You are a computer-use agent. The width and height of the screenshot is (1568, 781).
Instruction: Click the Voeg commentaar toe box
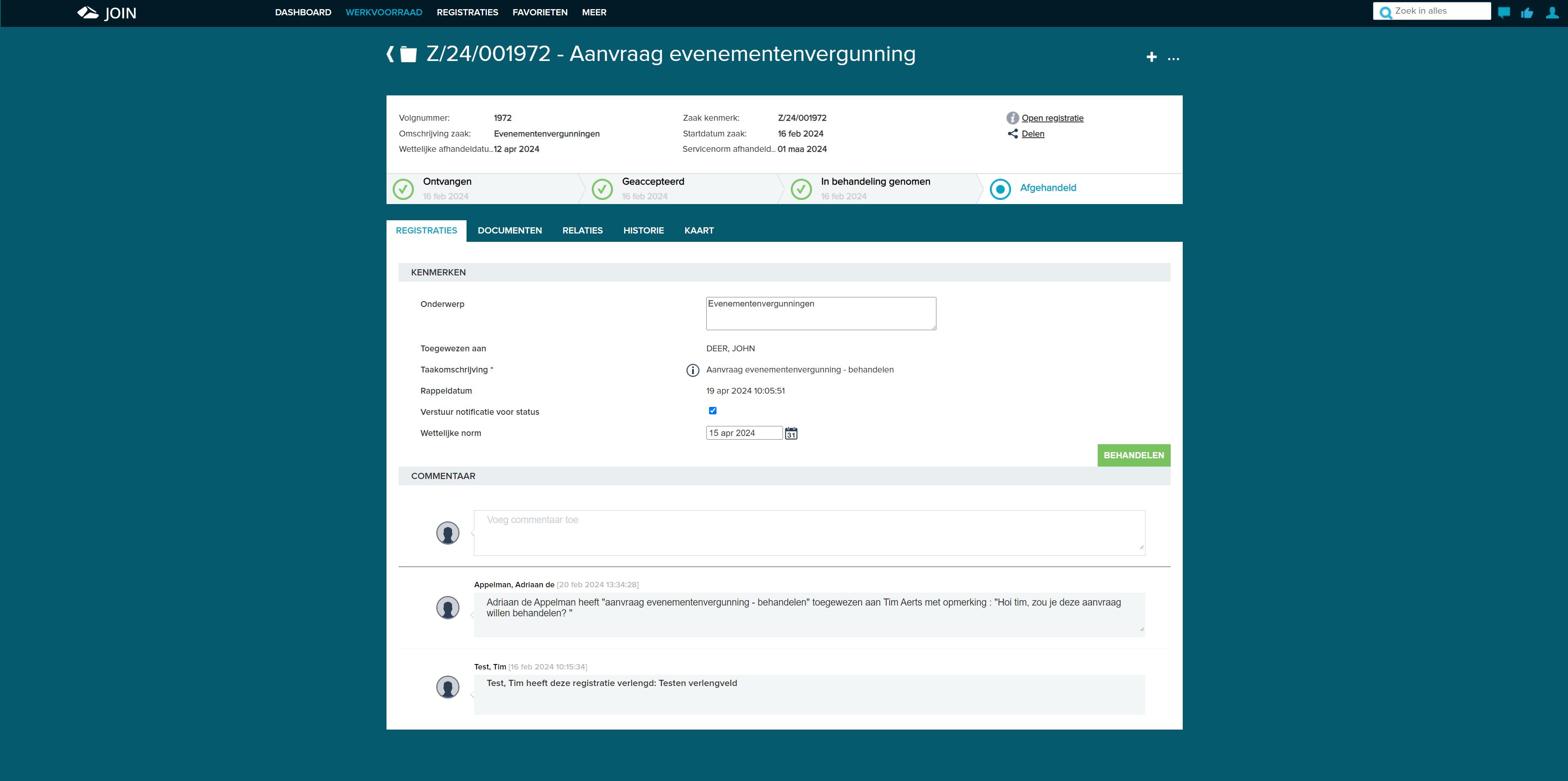[809, 533]
